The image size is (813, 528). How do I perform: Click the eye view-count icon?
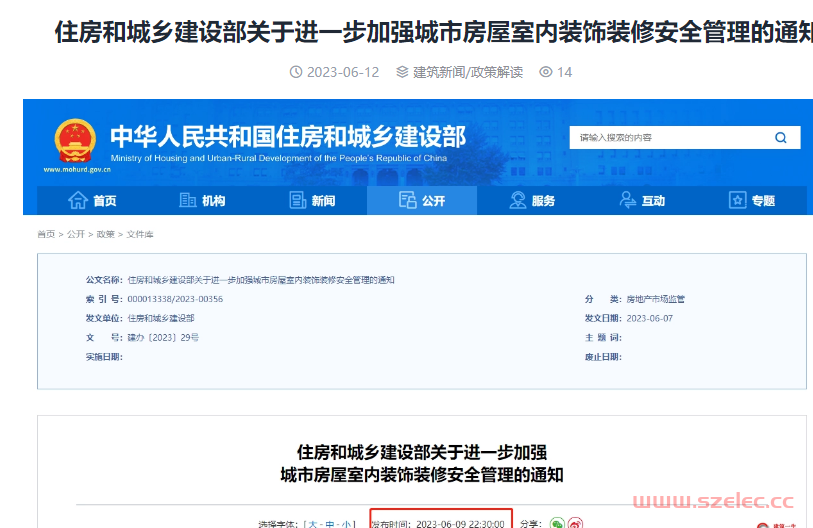pos(545,72)
